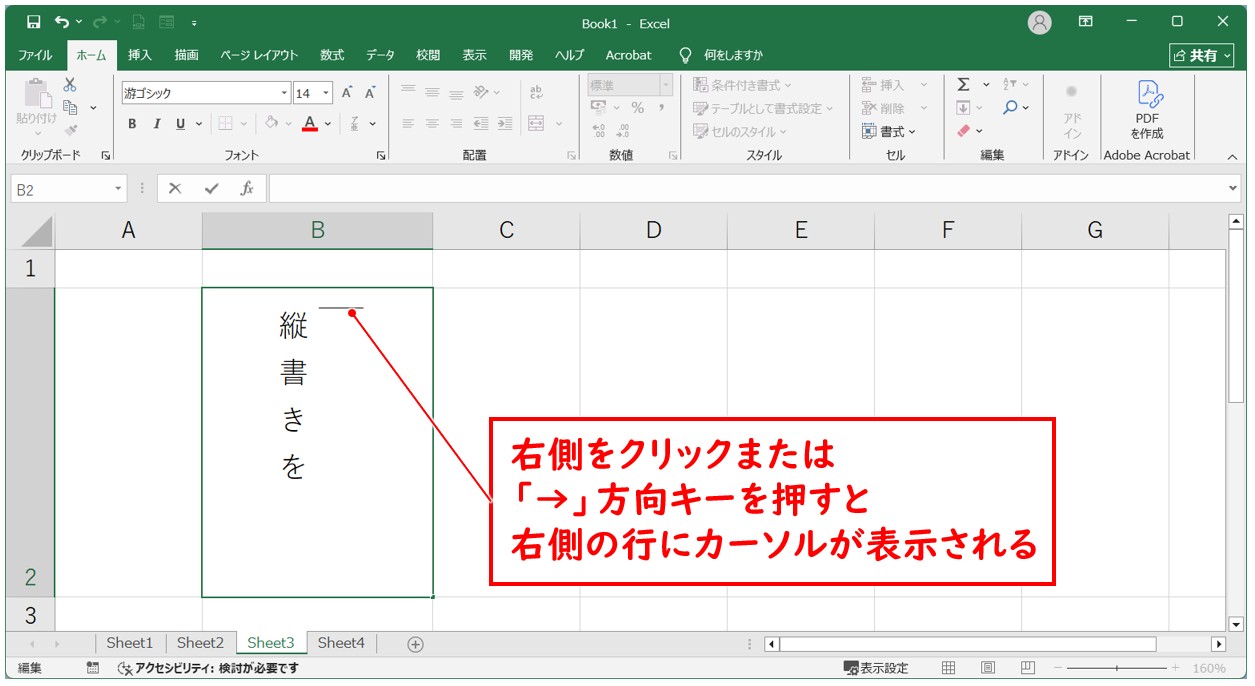The width and height of the screenshot is (1255, 686).
Task: Open the font size 14 dropdown
Action: 326,93
